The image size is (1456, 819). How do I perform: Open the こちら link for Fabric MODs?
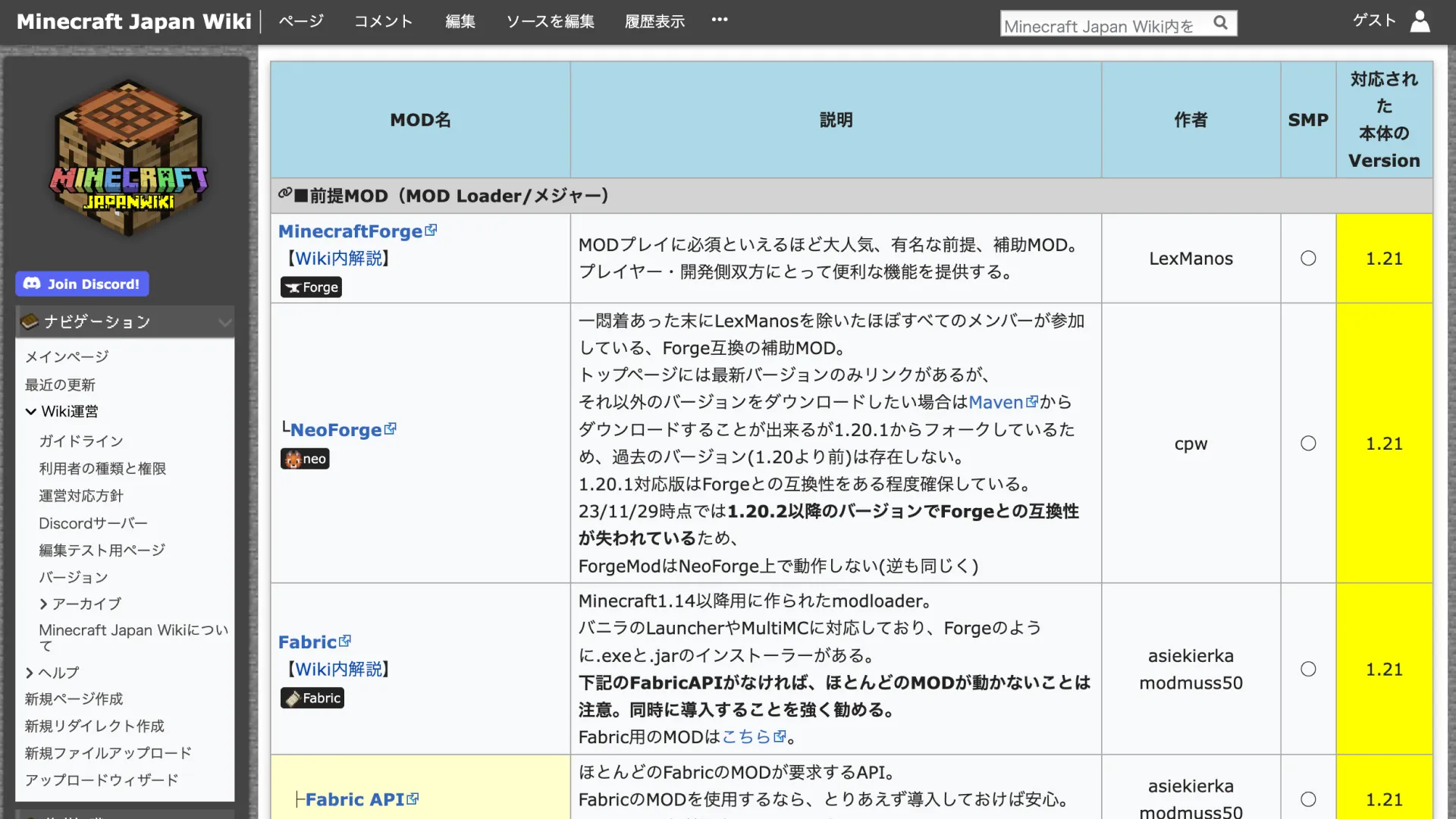(754, 737)
